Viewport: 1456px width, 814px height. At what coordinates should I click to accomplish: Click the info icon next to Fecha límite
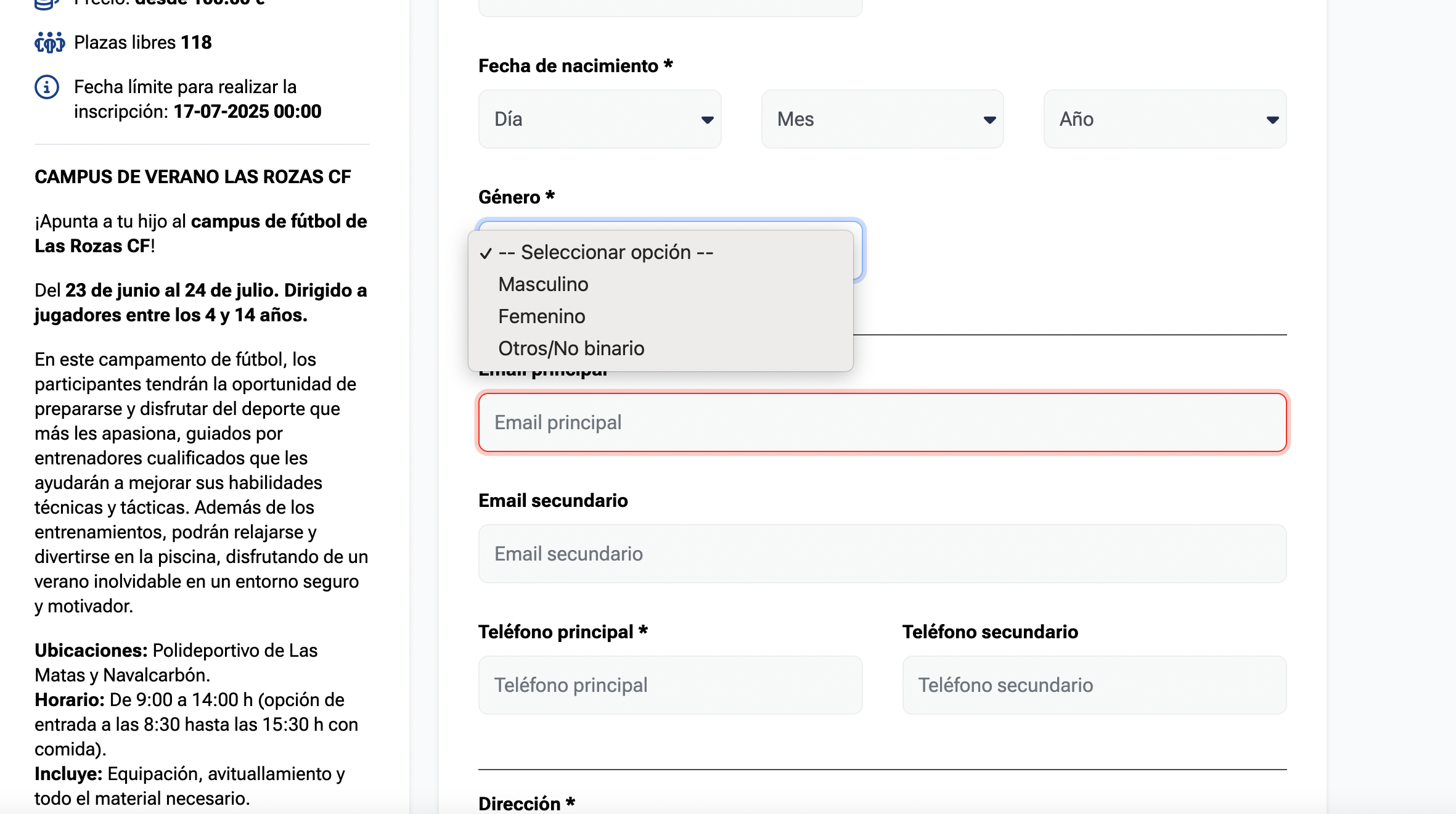47,88
